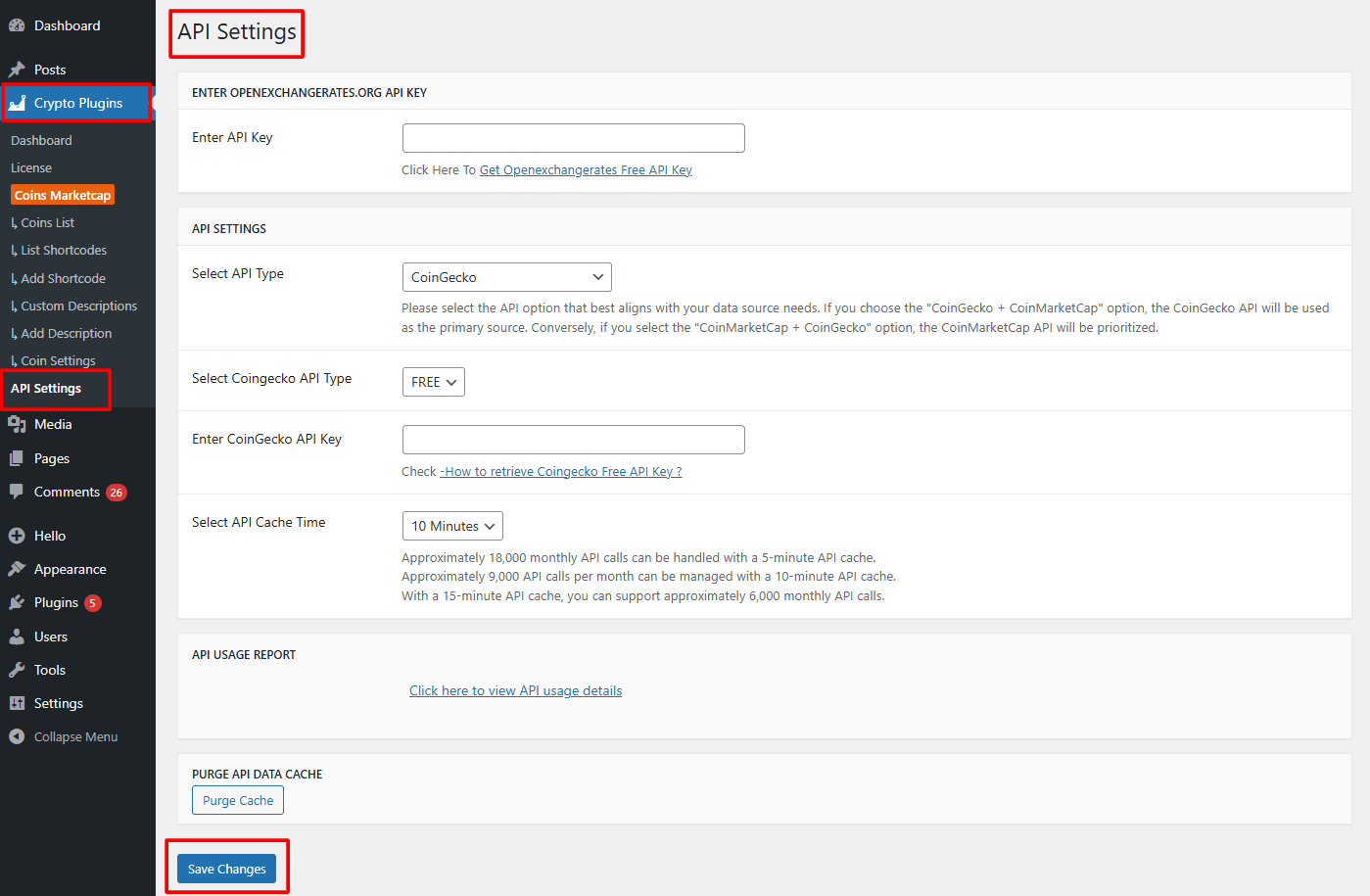Viewport: 1370px width, 896px height.
Task: Open the API Cache Time dropdown
Action: 451,526
